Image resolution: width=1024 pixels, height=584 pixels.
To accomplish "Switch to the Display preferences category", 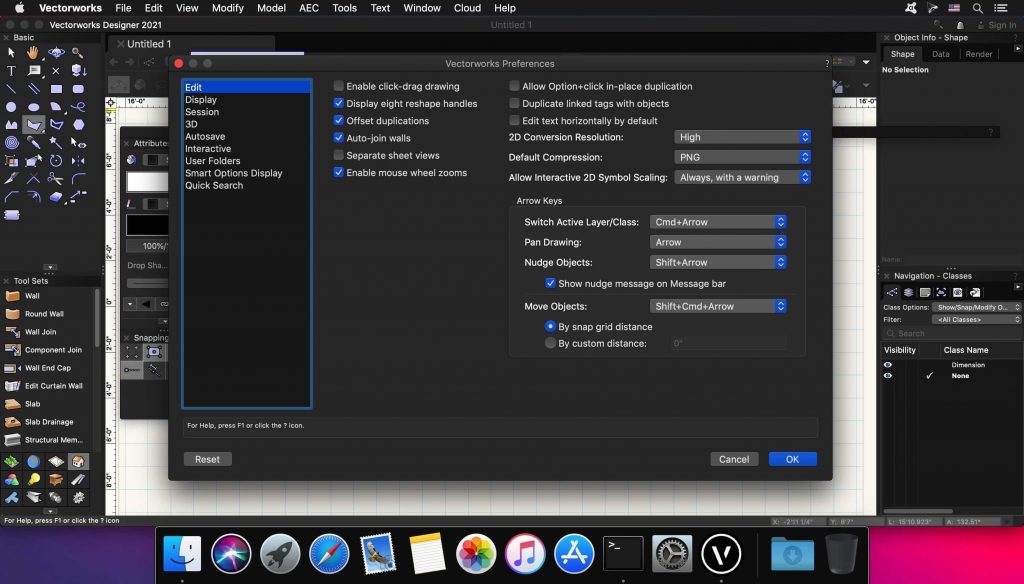I will [203, 99].
